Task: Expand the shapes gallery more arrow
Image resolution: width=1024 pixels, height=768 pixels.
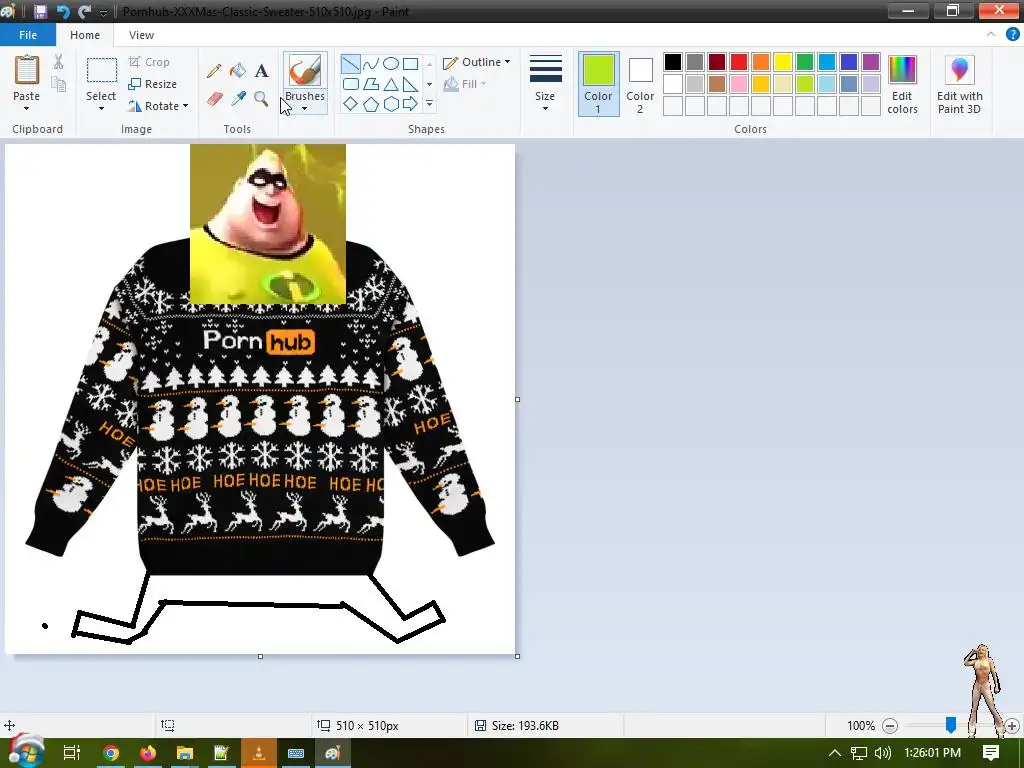Action: (x=429, y=104)
